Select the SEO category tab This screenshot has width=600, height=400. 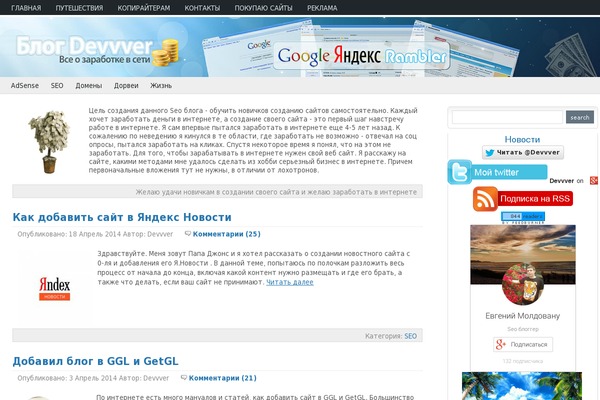[x=57, y=85]
